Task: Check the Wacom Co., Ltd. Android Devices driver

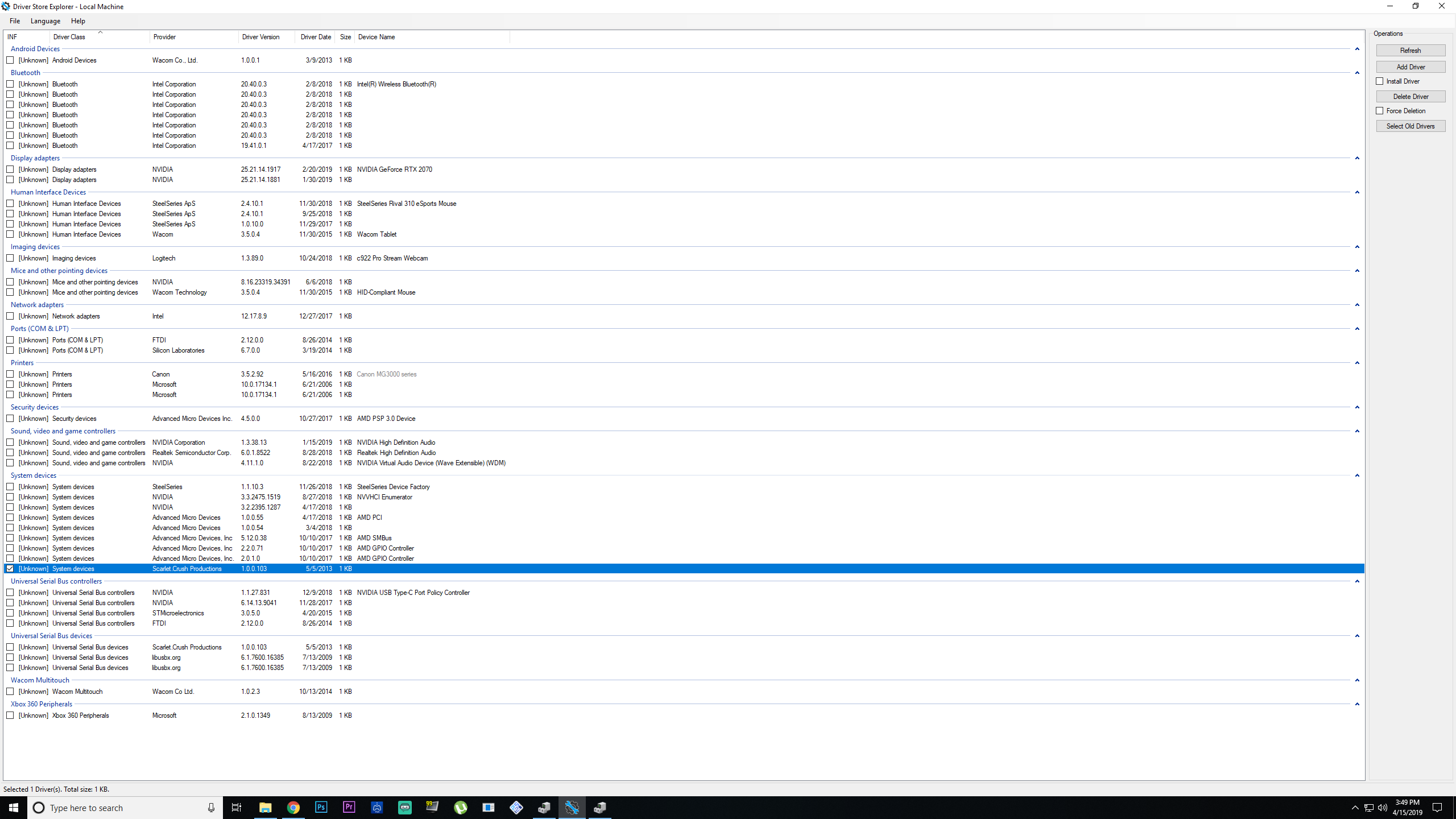Action: pos(10,60)
